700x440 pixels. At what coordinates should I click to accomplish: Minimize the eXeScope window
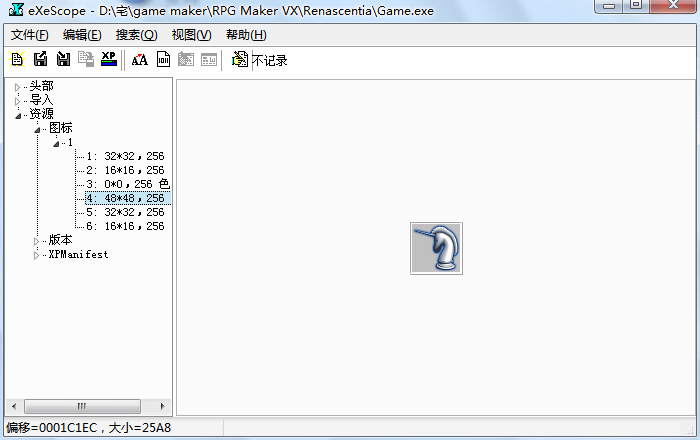[x=609, y=6]
